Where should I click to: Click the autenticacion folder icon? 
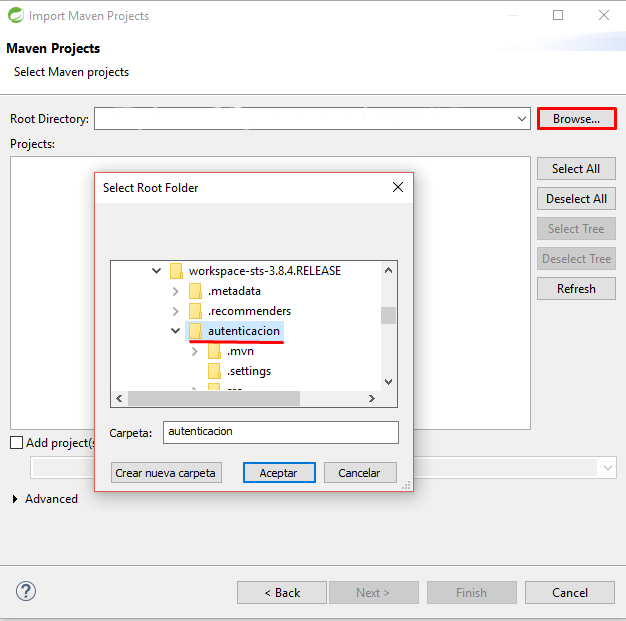click(196, 331)
